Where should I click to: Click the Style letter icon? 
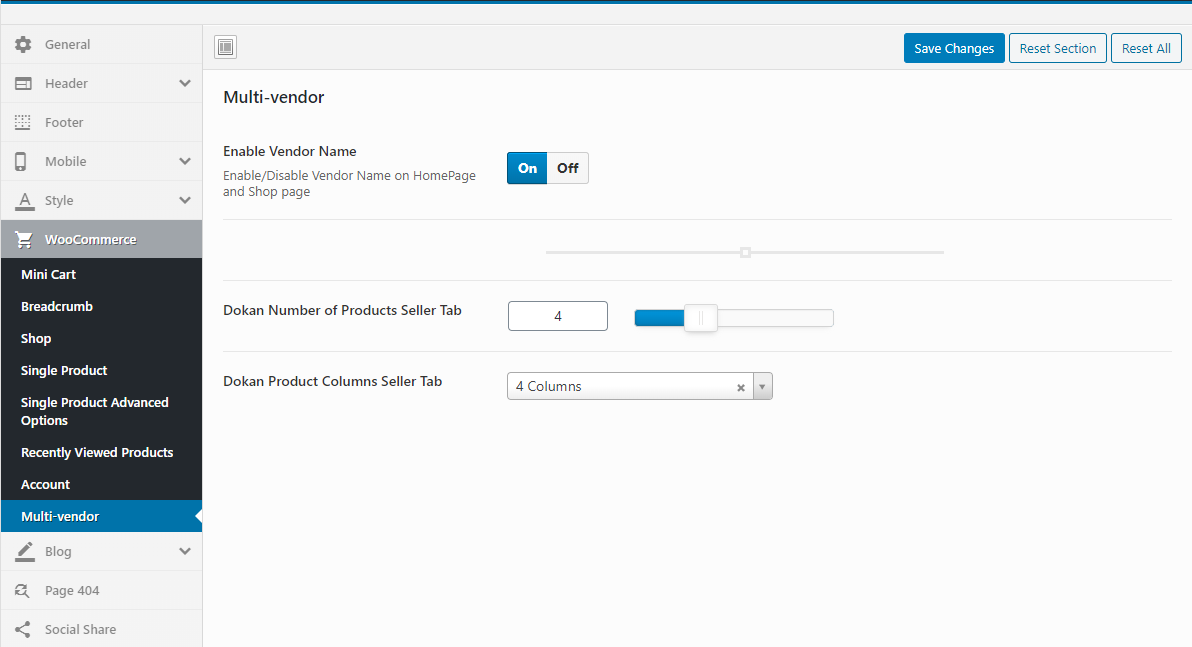(x=25, y=200)
